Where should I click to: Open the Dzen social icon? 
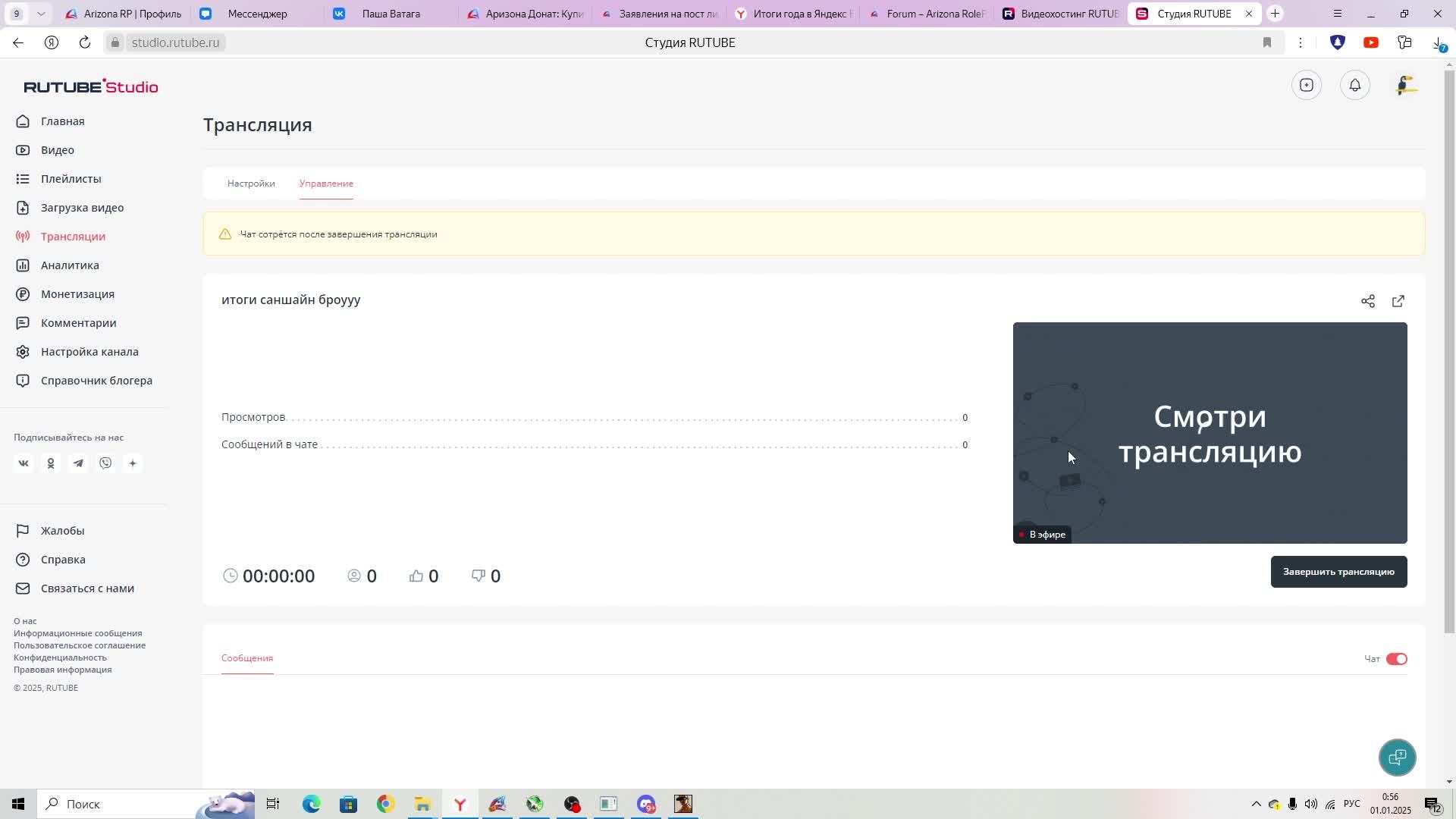tap(133, 463)
